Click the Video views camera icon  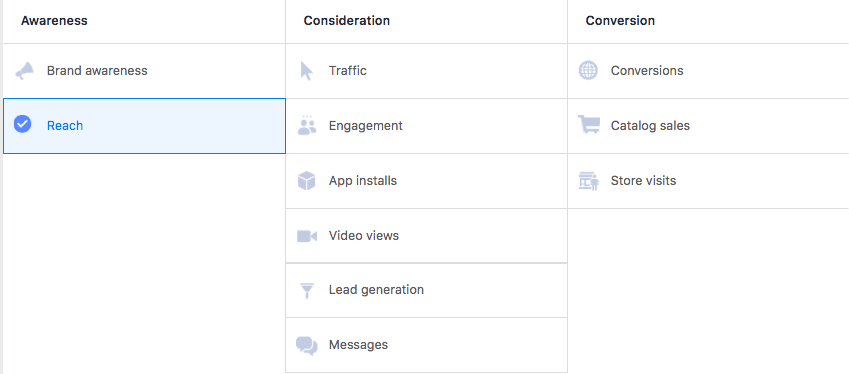306,236
